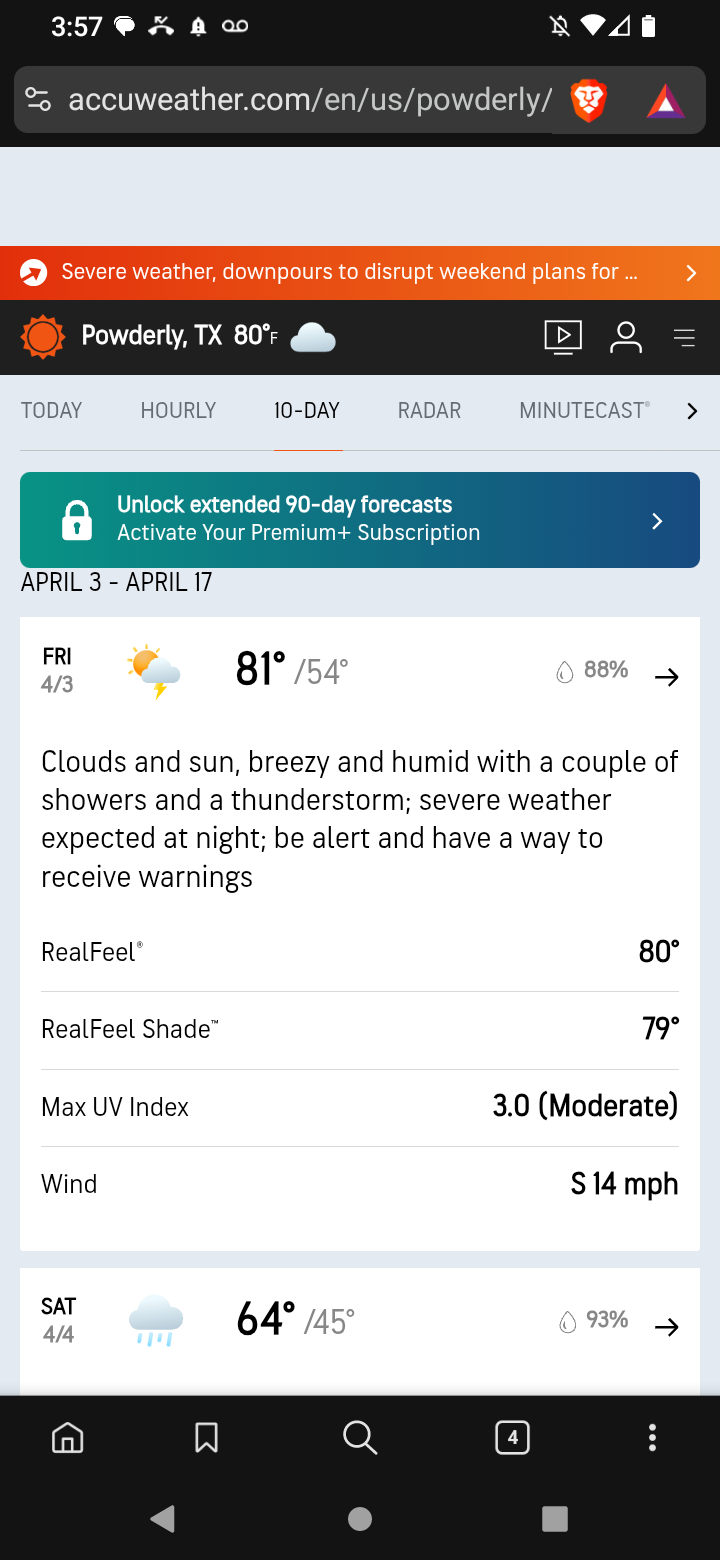The image size is (720, 1560).
Task: Tap Unlock extended 90-day forecasts banner
Action: pos(360,520)
